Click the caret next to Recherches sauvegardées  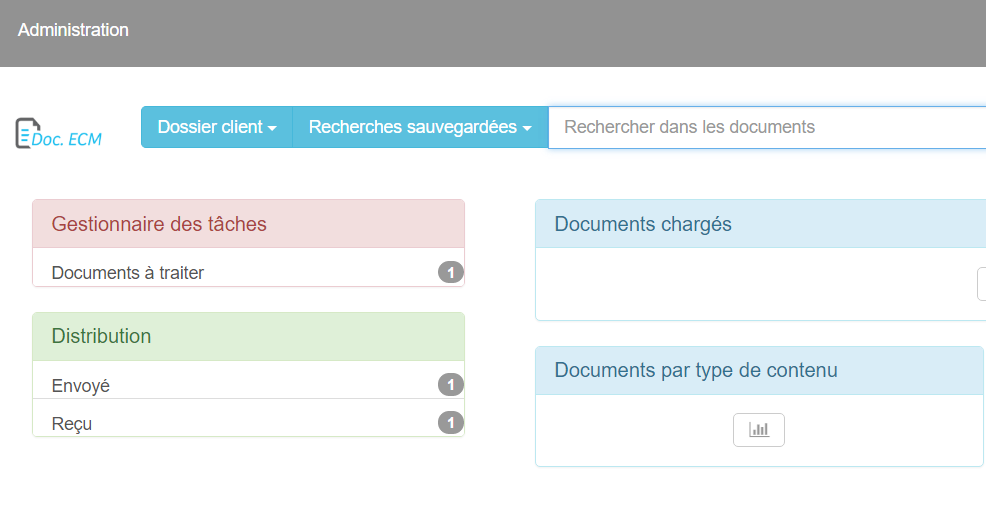527,128
